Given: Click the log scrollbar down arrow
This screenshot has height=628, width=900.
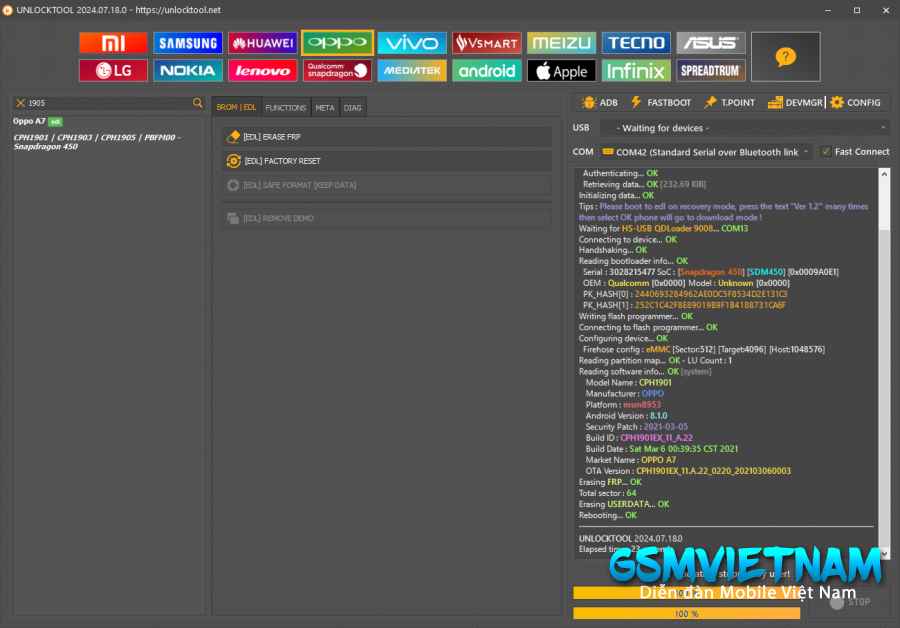Looking at the screenshot, I should [x=885, y=554].
